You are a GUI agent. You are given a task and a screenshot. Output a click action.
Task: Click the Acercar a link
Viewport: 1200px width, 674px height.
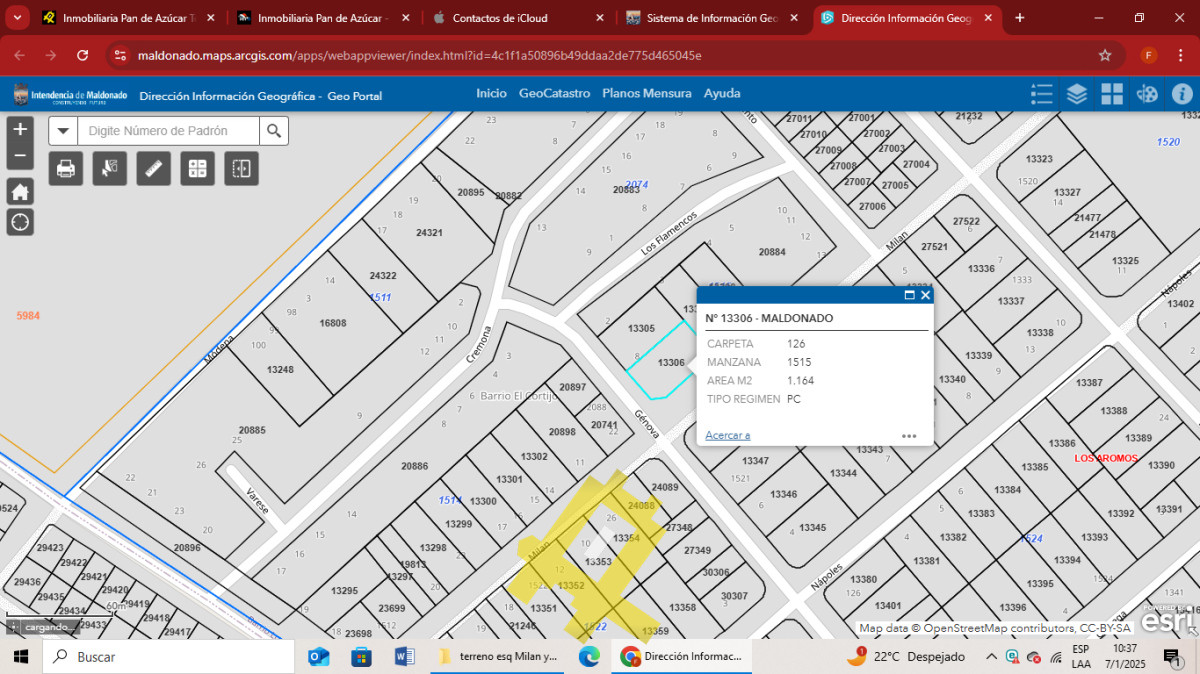click(x=727, y=435)
